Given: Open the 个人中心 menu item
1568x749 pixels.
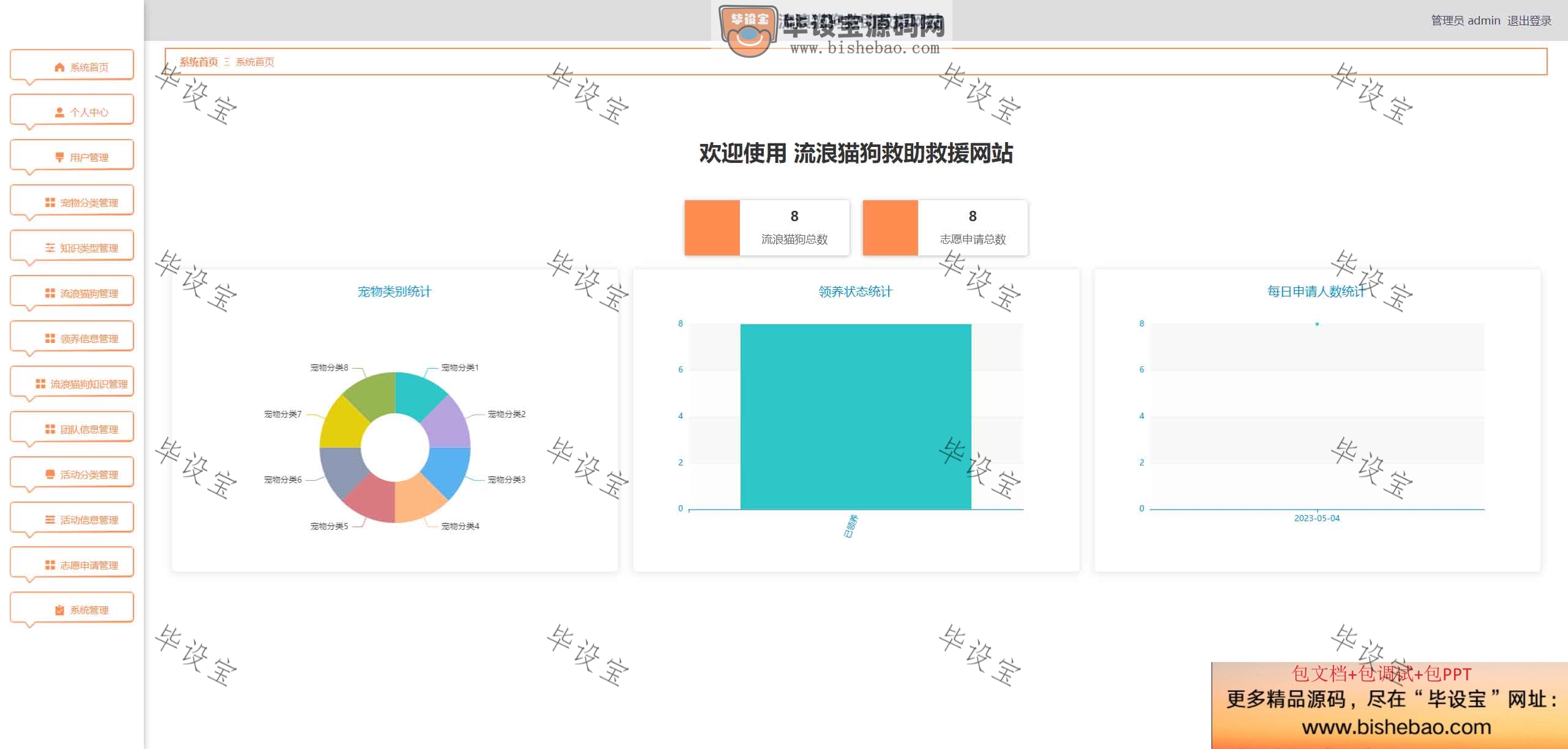Looking at the screenshot, I should tap(72, 110).
